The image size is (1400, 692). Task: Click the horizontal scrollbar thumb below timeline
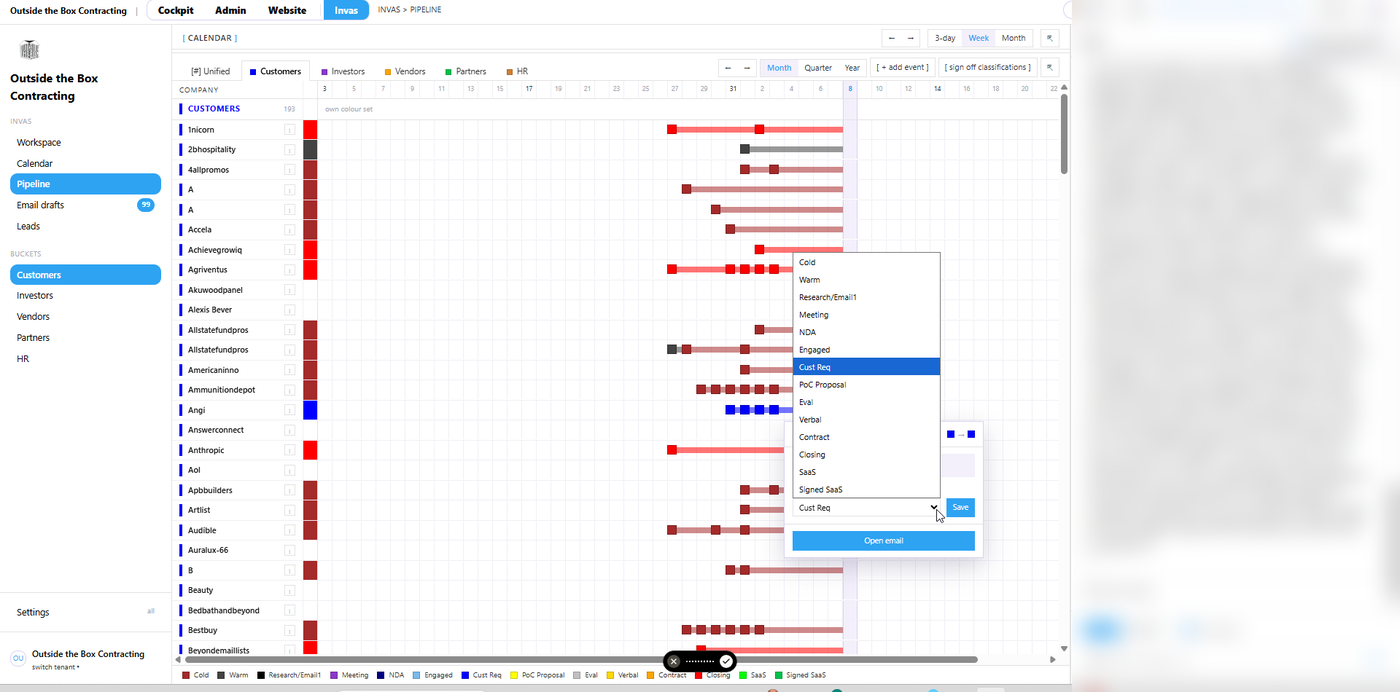[x=581, y=660]
